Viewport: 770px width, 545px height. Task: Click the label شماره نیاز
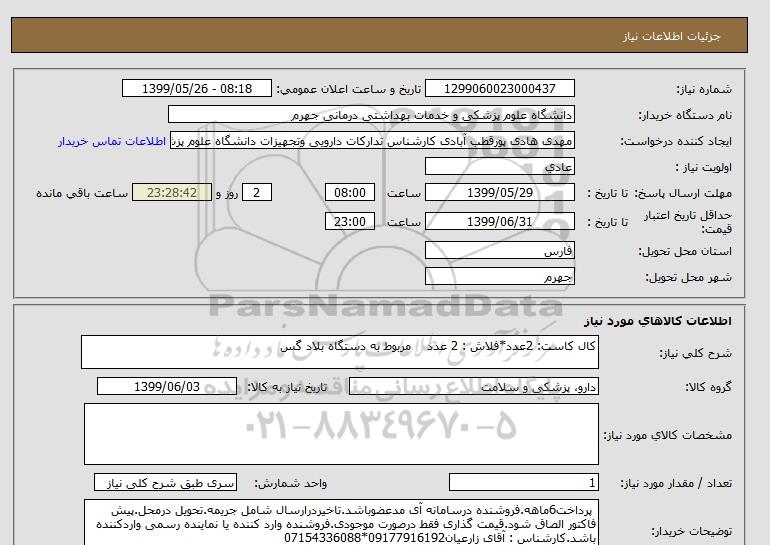click(704, 89)
